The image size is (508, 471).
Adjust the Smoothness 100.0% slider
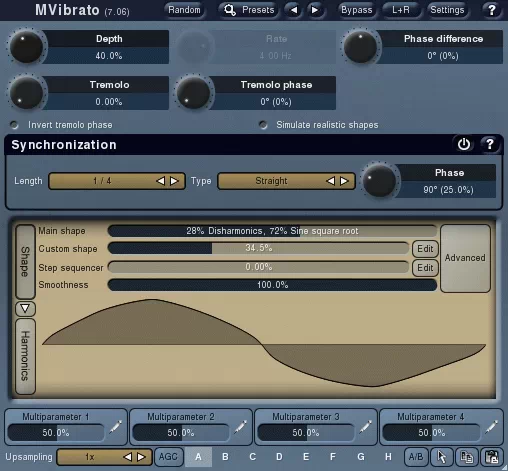click(x=272, y=285)
